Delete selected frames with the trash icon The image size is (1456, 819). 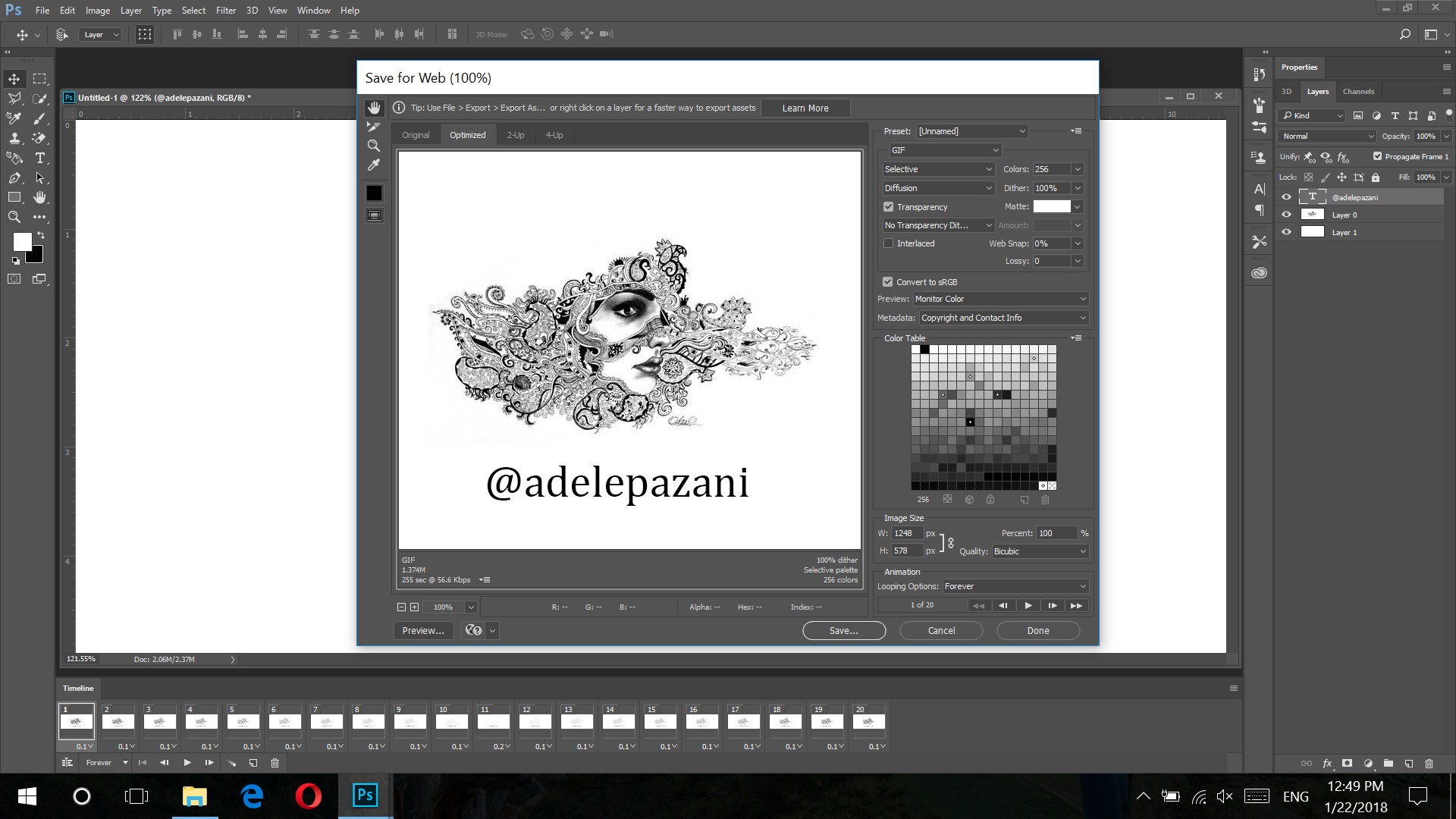point(275,763)
